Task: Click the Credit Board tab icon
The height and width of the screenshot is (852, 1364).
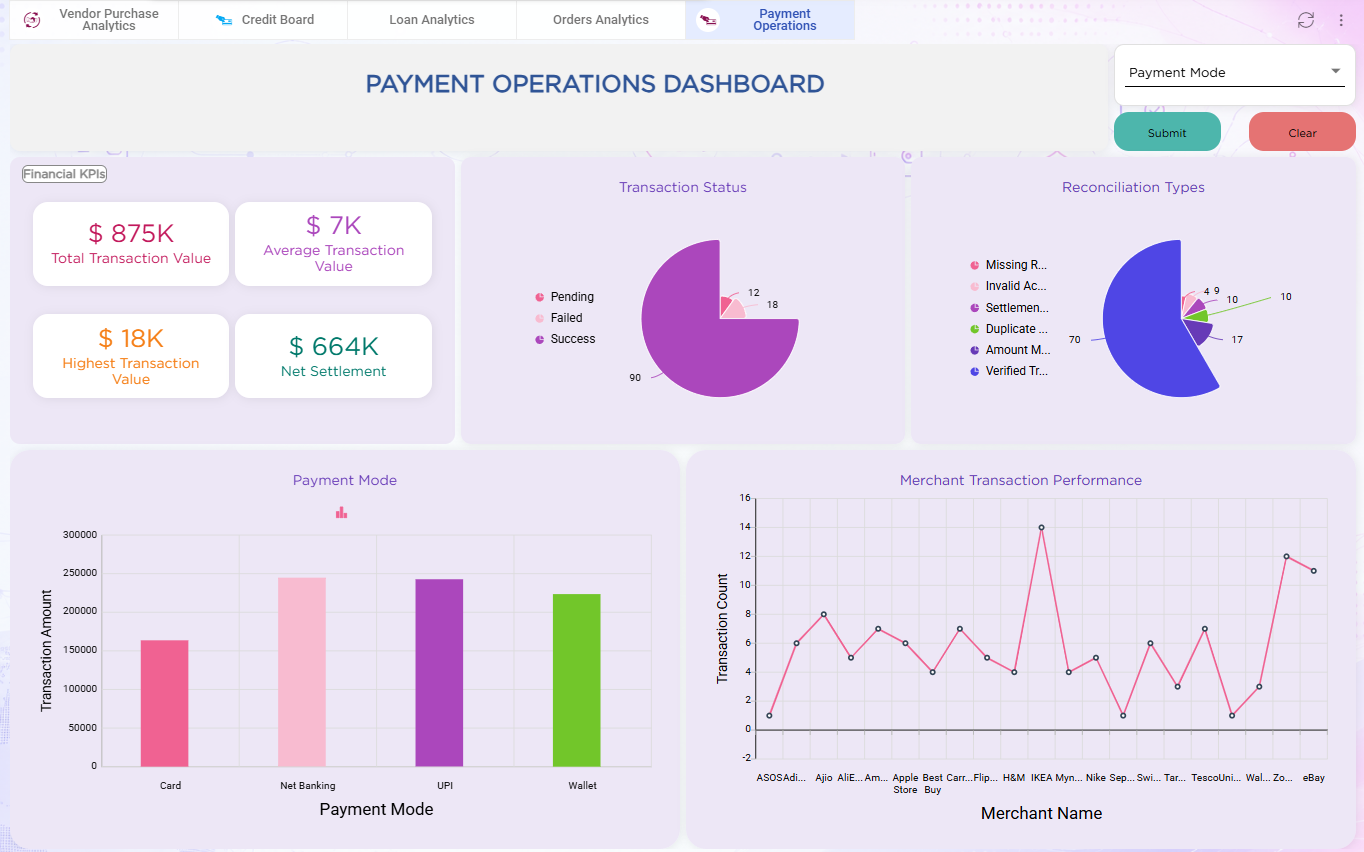Action: tap(224, 20)
